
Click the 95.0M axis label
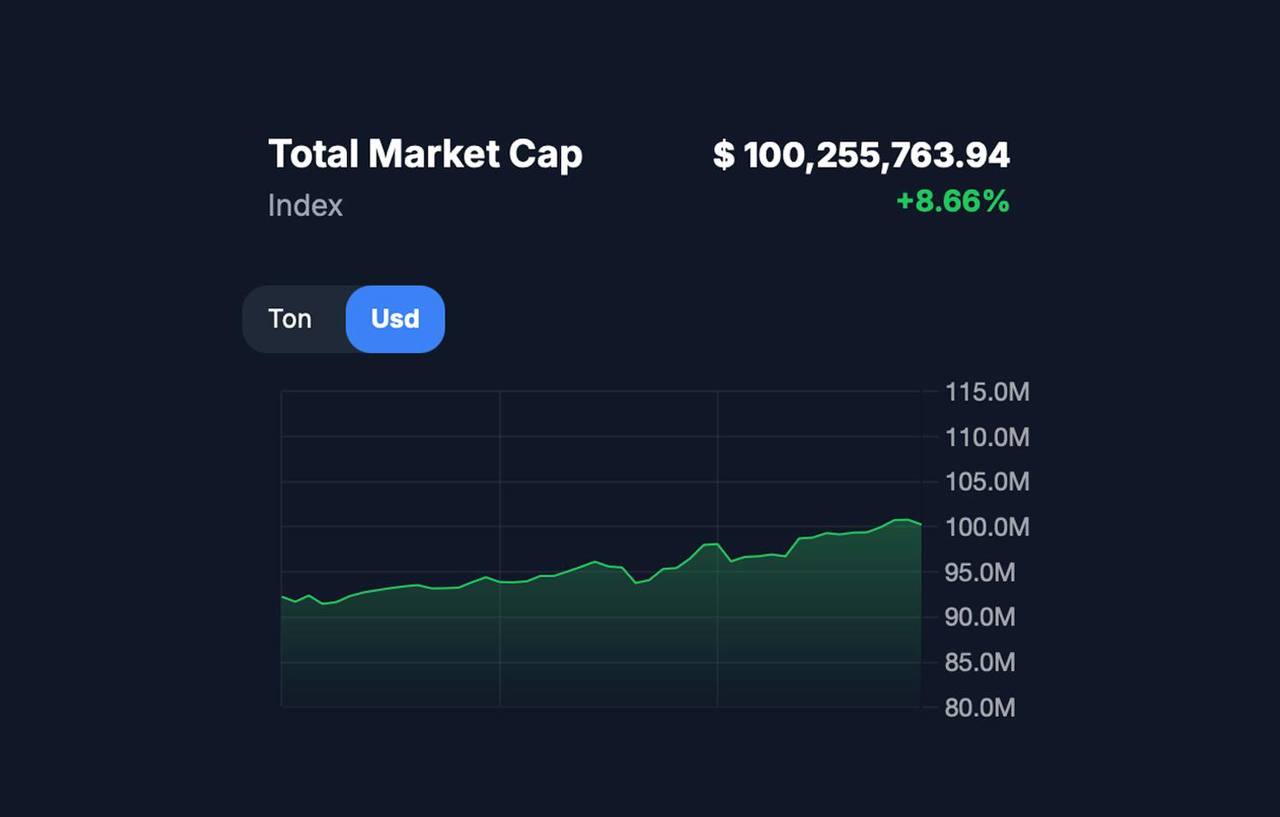[980, 572]
